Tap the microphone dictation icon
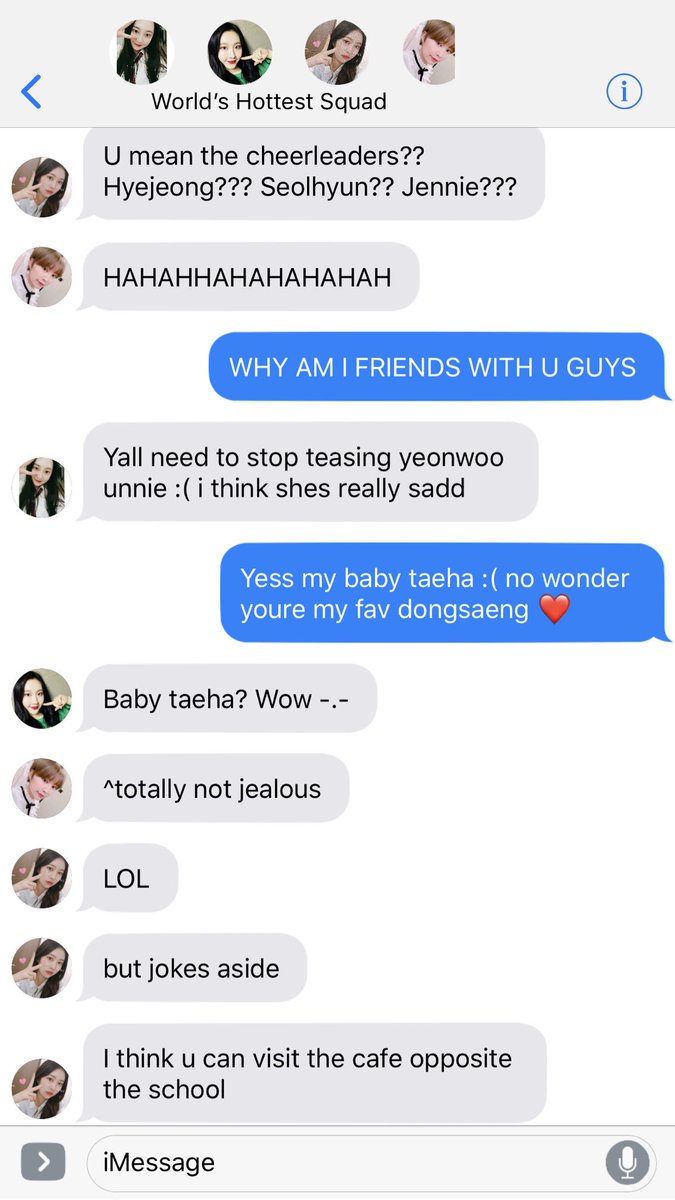 [x=627, y=1162]
